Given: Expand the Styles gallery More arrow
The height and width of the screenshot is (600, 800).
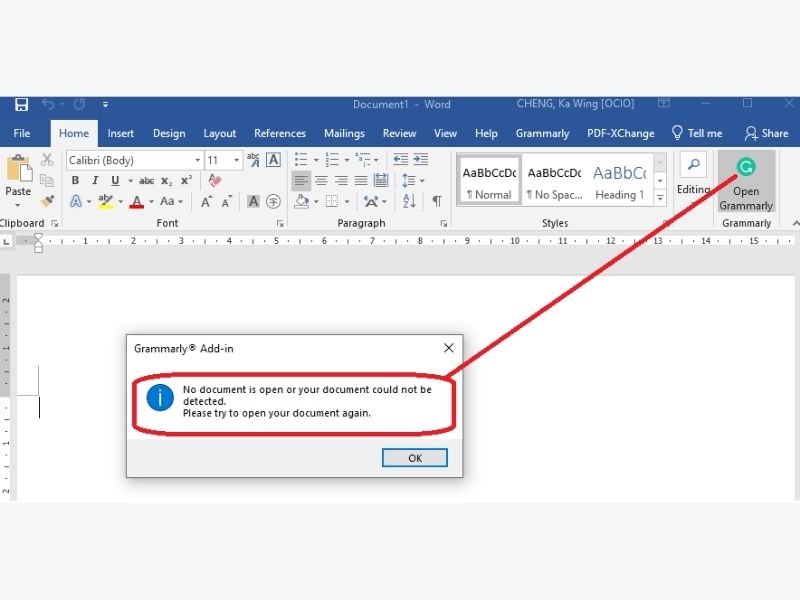Looking at the screenshot, I should (x=660, y=198).
